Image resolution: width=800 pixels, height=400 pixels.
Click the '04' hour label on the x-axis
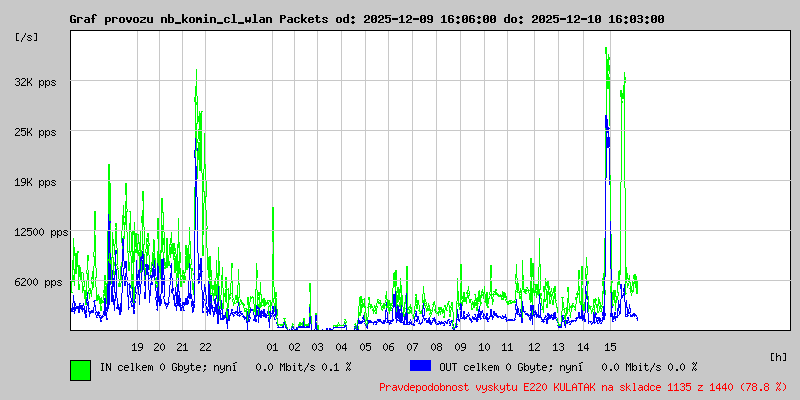341,347
